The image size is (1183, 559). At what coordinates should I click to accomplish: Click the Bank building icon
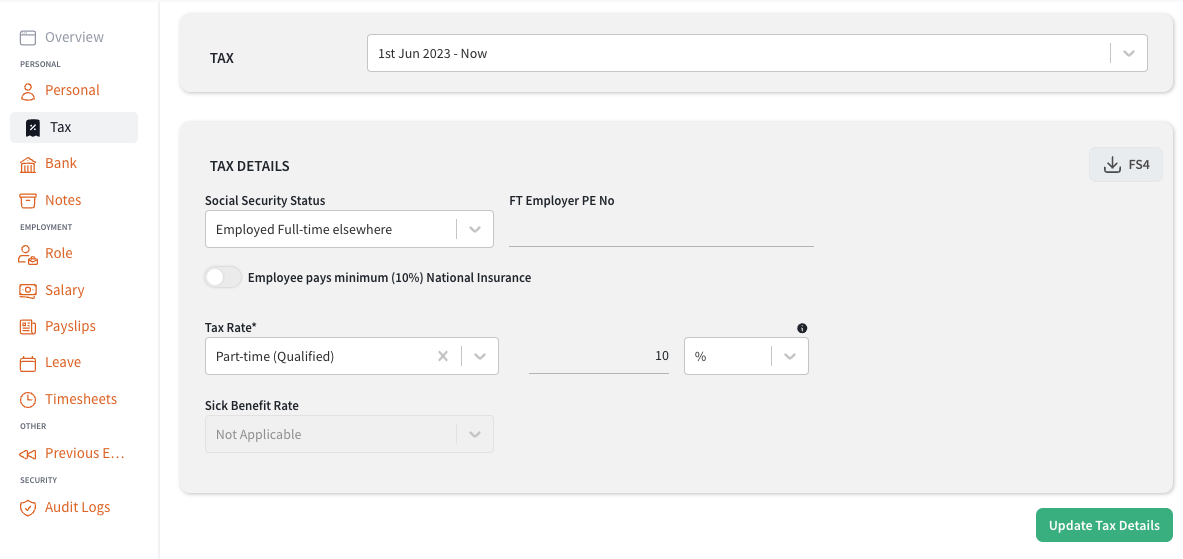pos(28,164)
